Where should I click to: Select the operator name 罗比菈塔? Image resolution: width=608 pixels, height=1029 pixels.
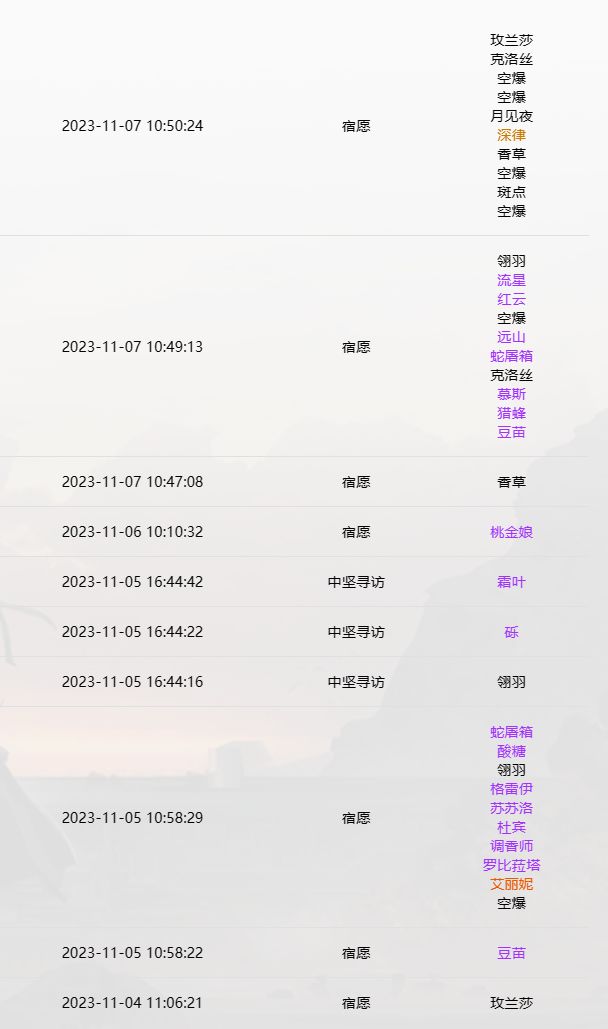point(511,865)
